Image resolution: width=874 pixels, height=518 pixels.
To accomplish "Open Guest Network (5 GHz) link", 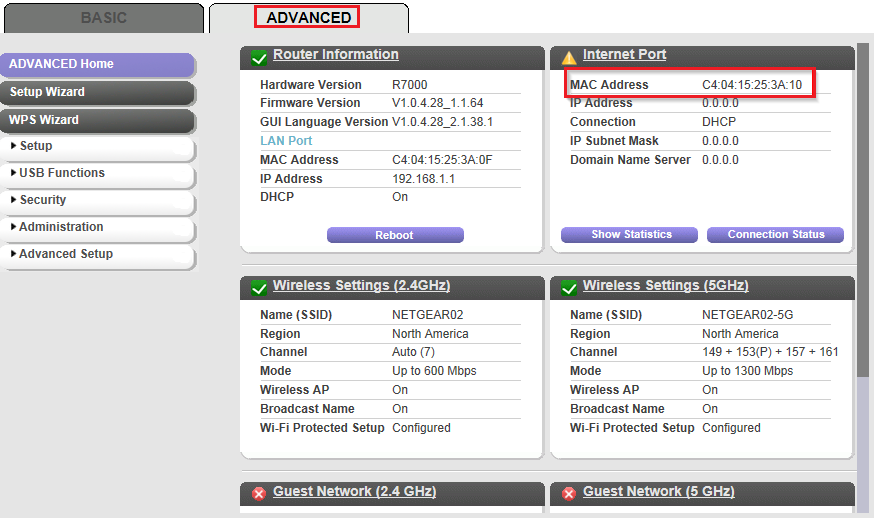I will [x=658, y=491].
